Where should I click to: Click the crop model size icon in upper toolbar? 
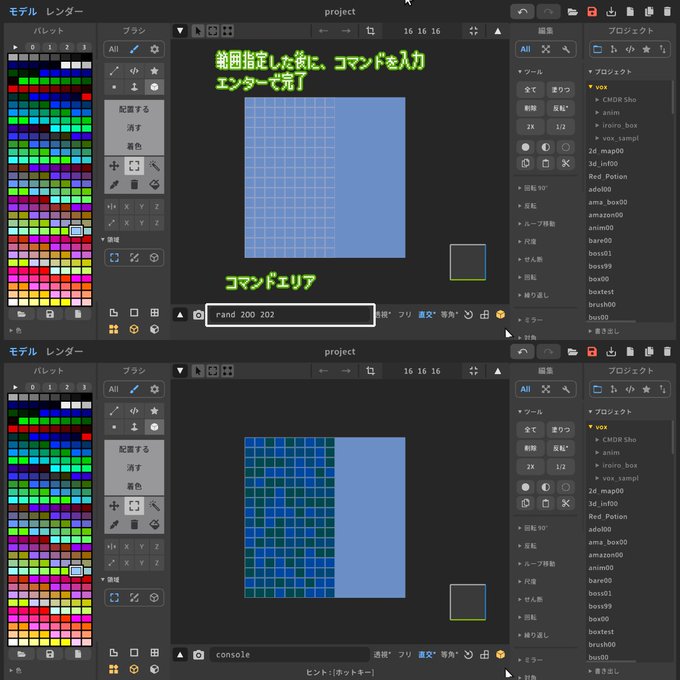(371, 31)
